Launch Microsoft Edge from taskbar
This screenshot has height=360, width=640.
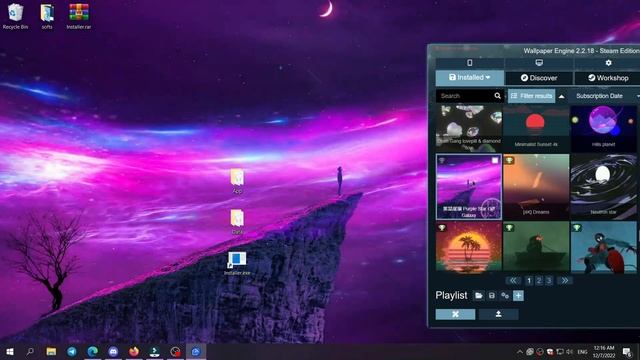click(x=93, y=351)
